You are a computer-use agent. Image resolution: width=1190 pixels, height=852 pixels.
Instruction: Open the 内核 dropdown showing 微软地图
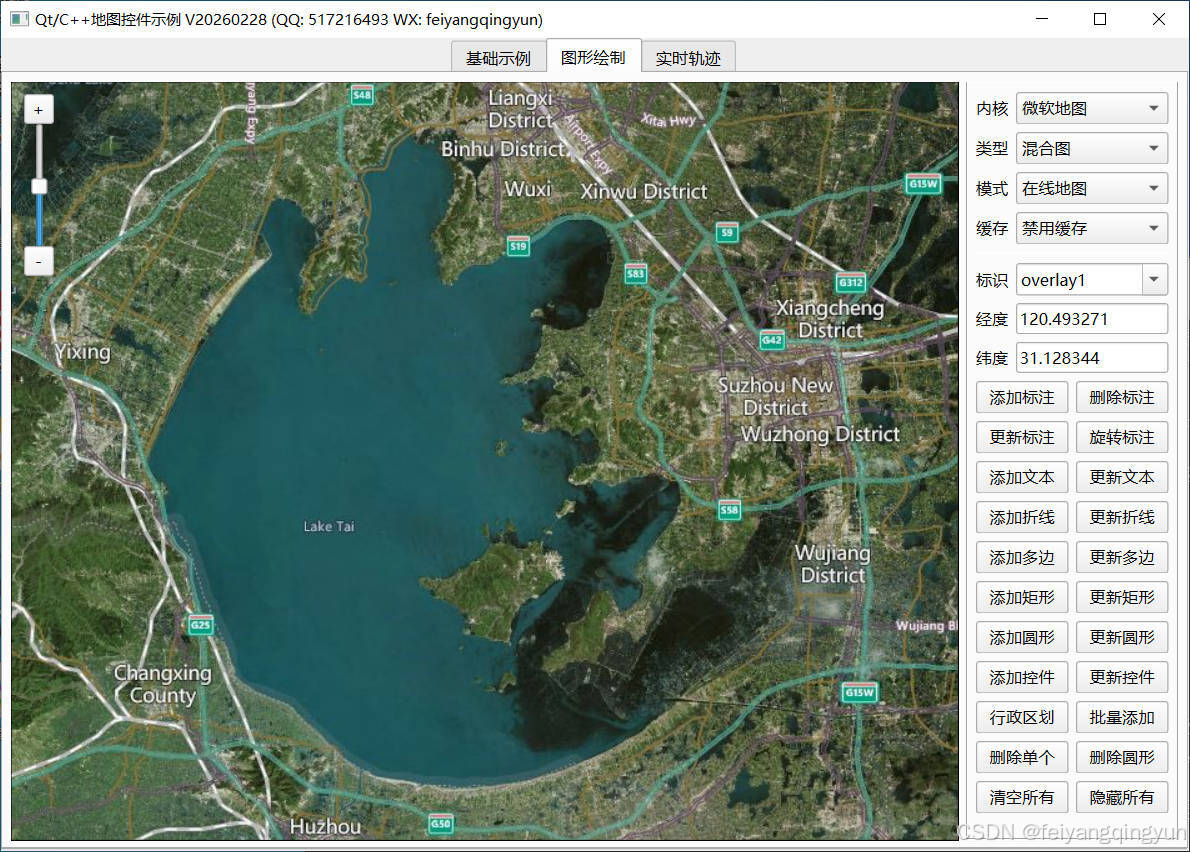tap(1091, 108)
